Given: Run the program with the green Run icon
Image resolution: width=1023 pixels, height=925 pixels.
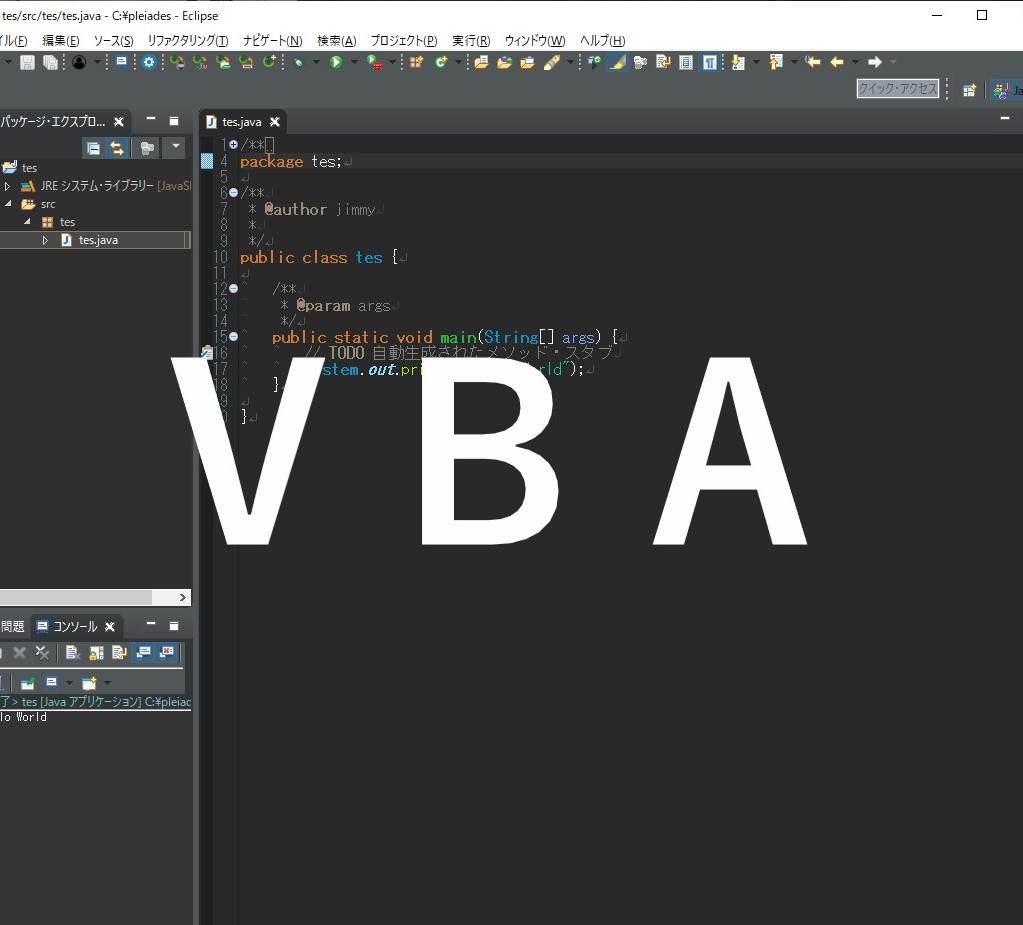Looking at the screenshot, I should pyautogui.click(x=335, y=62).
